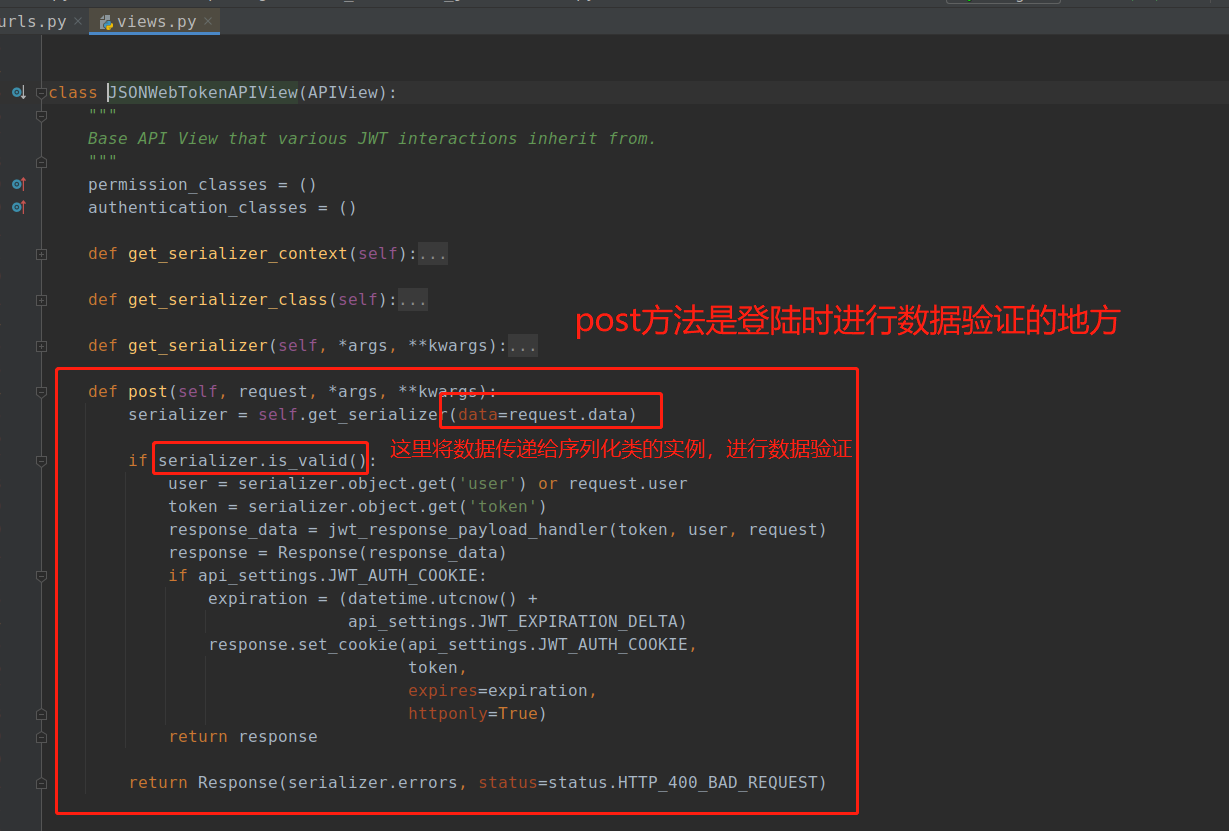Image resolution: width=1229 pixels, height=831 pixels.
Task: Place cursor on 'authentication_classes = ()' line
Action: point(223,207)
